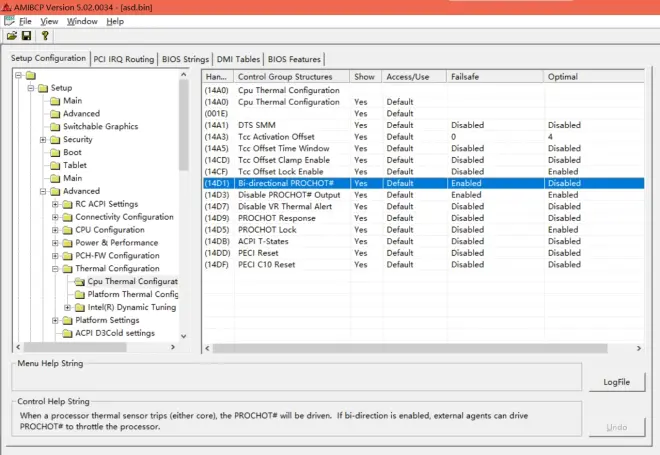
Task: Click the tree panel scroll down arrow
Action: coord(184,336)
